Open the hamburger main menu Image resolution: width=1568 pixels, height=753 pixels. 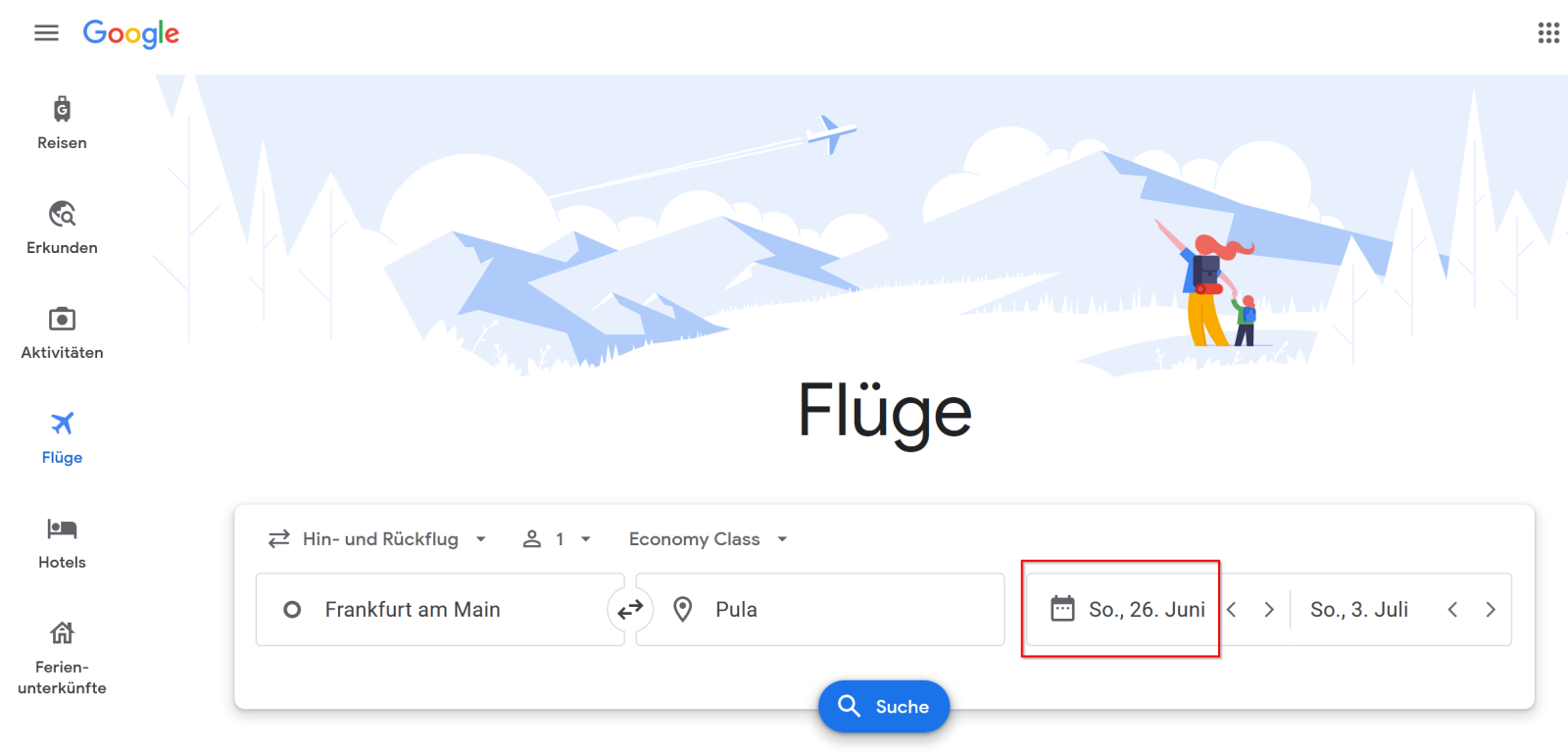pyautogui.click(x=46, y=33)
